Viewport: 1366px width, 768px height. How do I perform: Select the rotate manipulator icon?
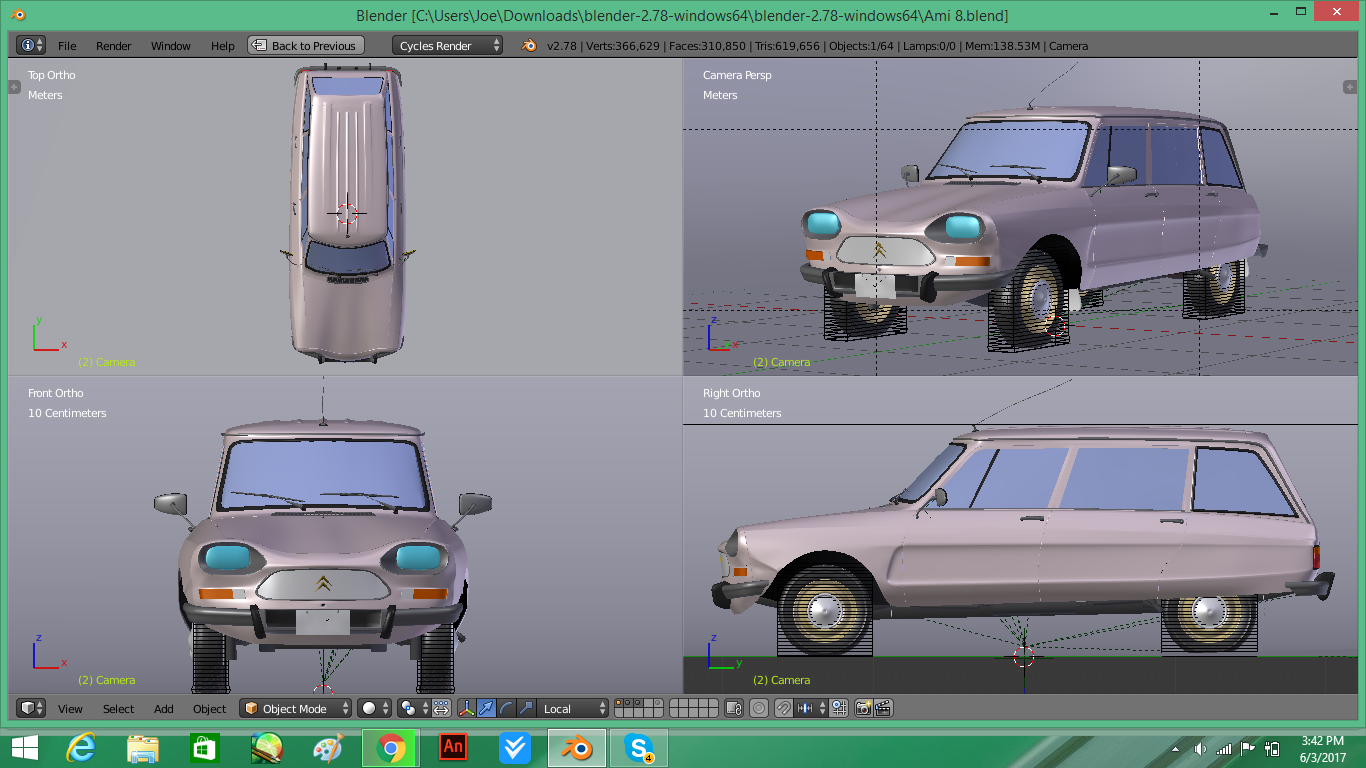point(506,708)
